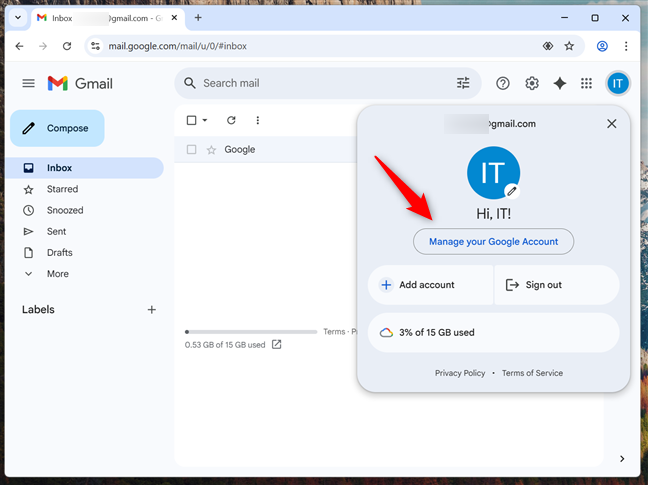This screenshot has height=485, width=648.
Task: Open the 3% of 15 GB used storage
Action: click(x=493, y=333)
